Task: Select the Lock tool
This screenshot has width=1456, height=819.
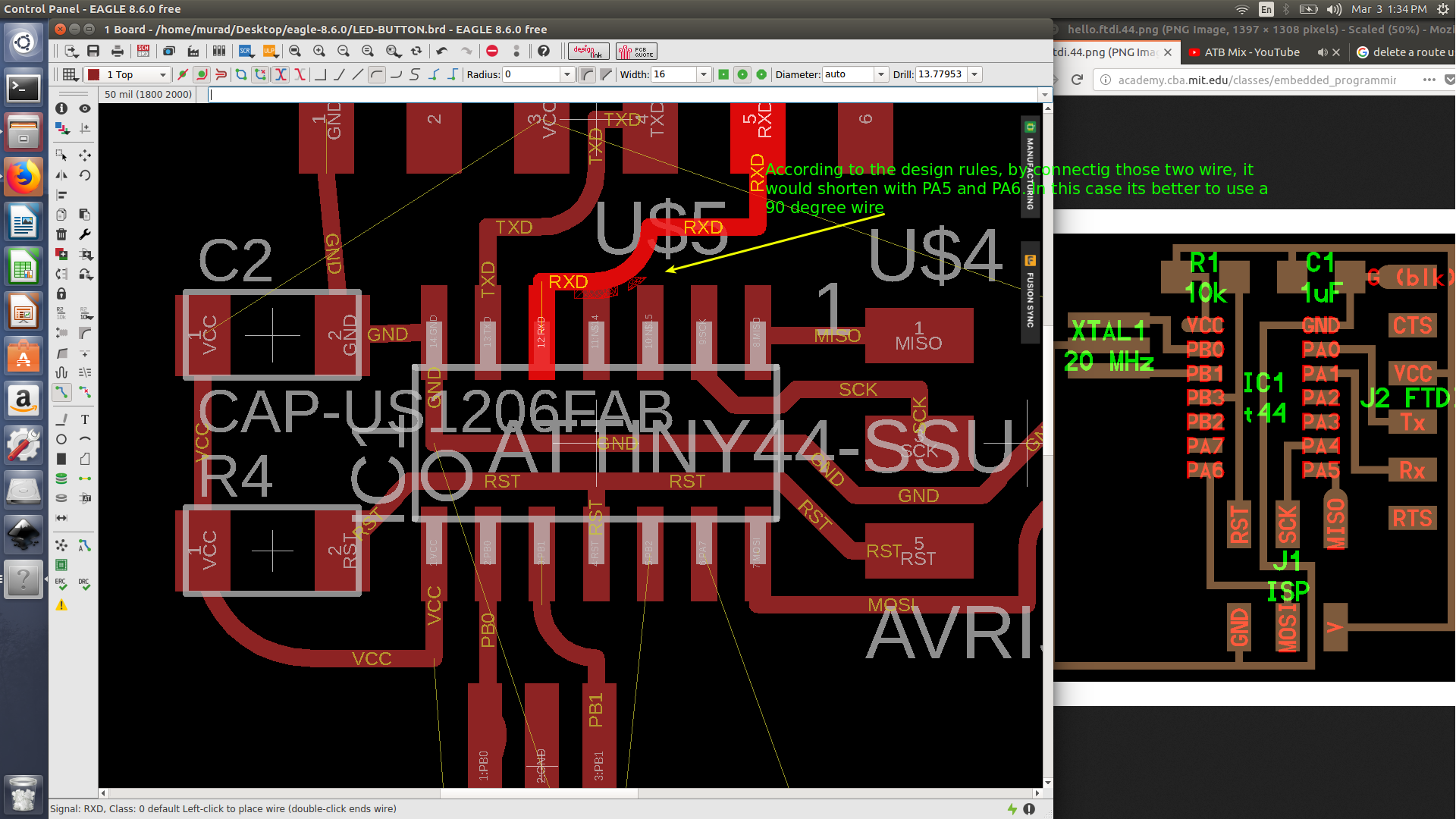Action: [61, 293]
